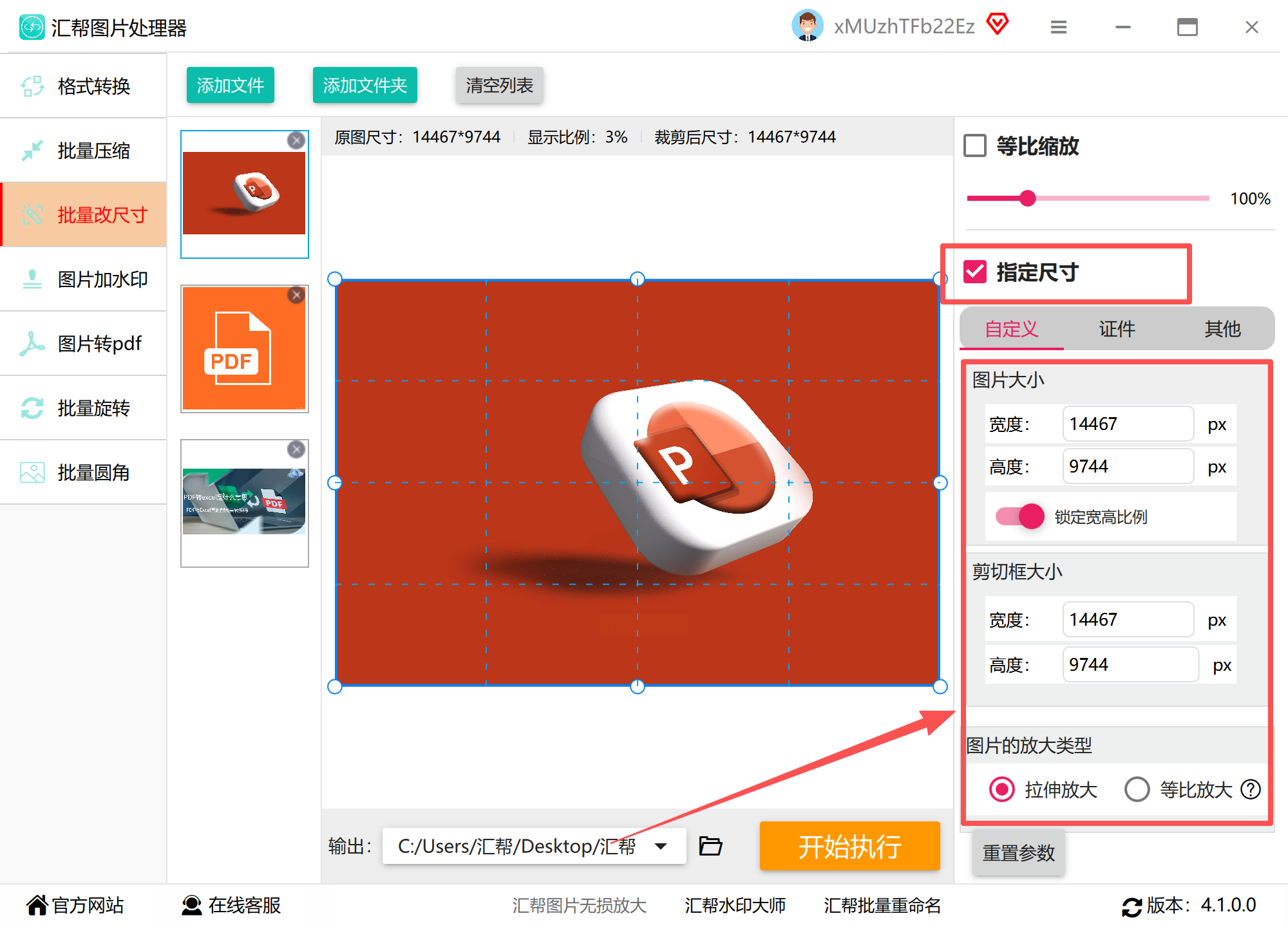Open batch rounded corners icon
Viewport: 1288px width, 927px height.
[x=32, y=473]
